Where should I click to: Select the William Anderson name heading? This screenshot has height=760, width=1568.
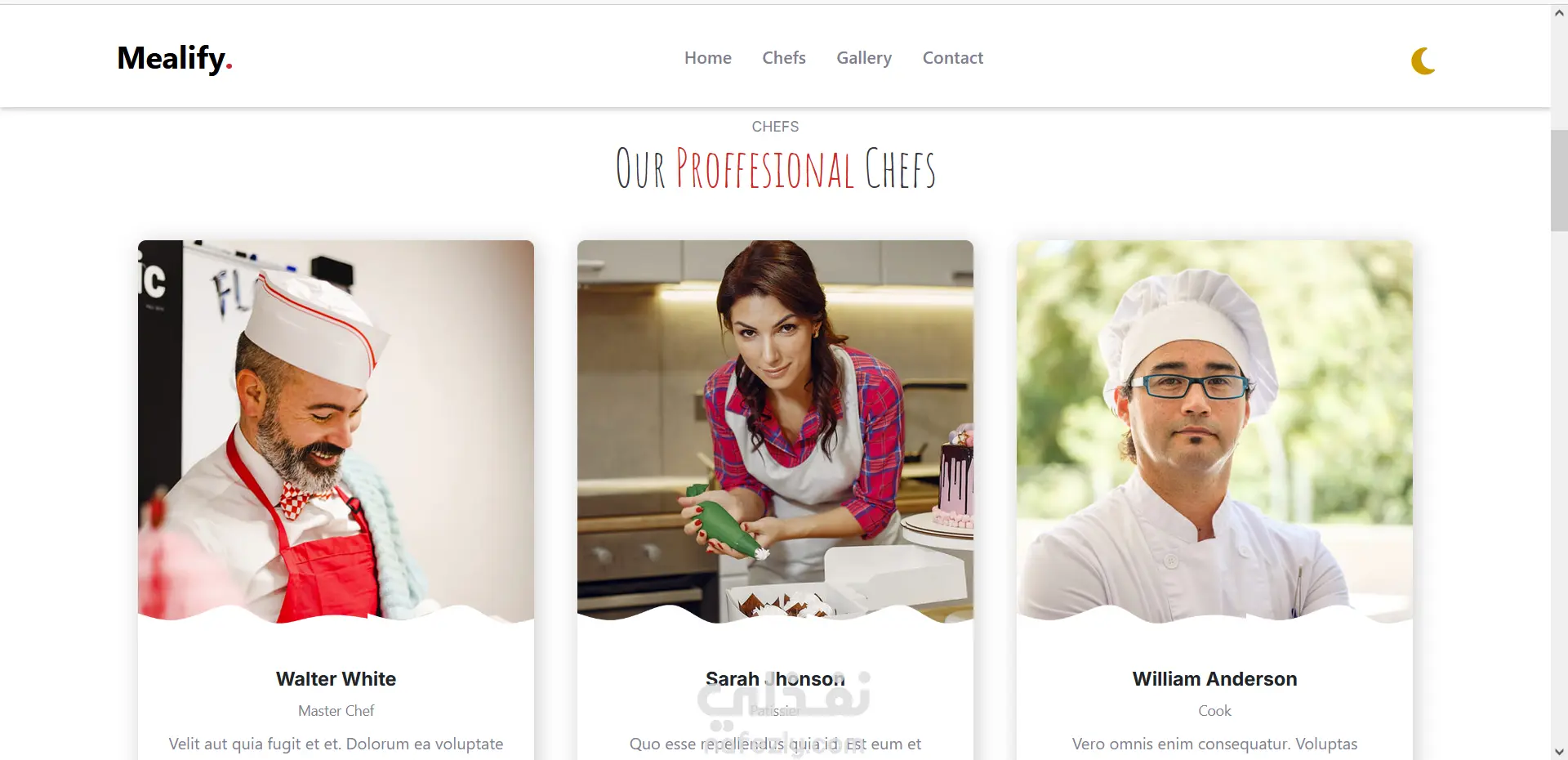pos(1214,679)
